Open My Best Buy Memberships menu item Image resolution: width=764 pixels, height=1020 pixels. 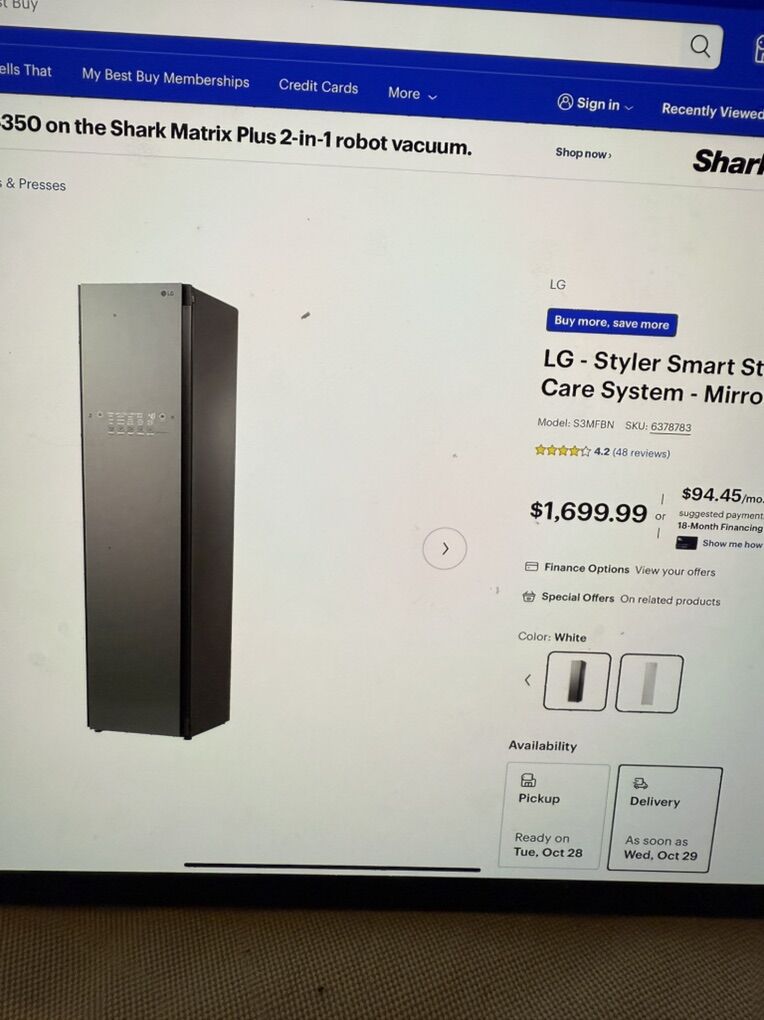pos(165,78)
